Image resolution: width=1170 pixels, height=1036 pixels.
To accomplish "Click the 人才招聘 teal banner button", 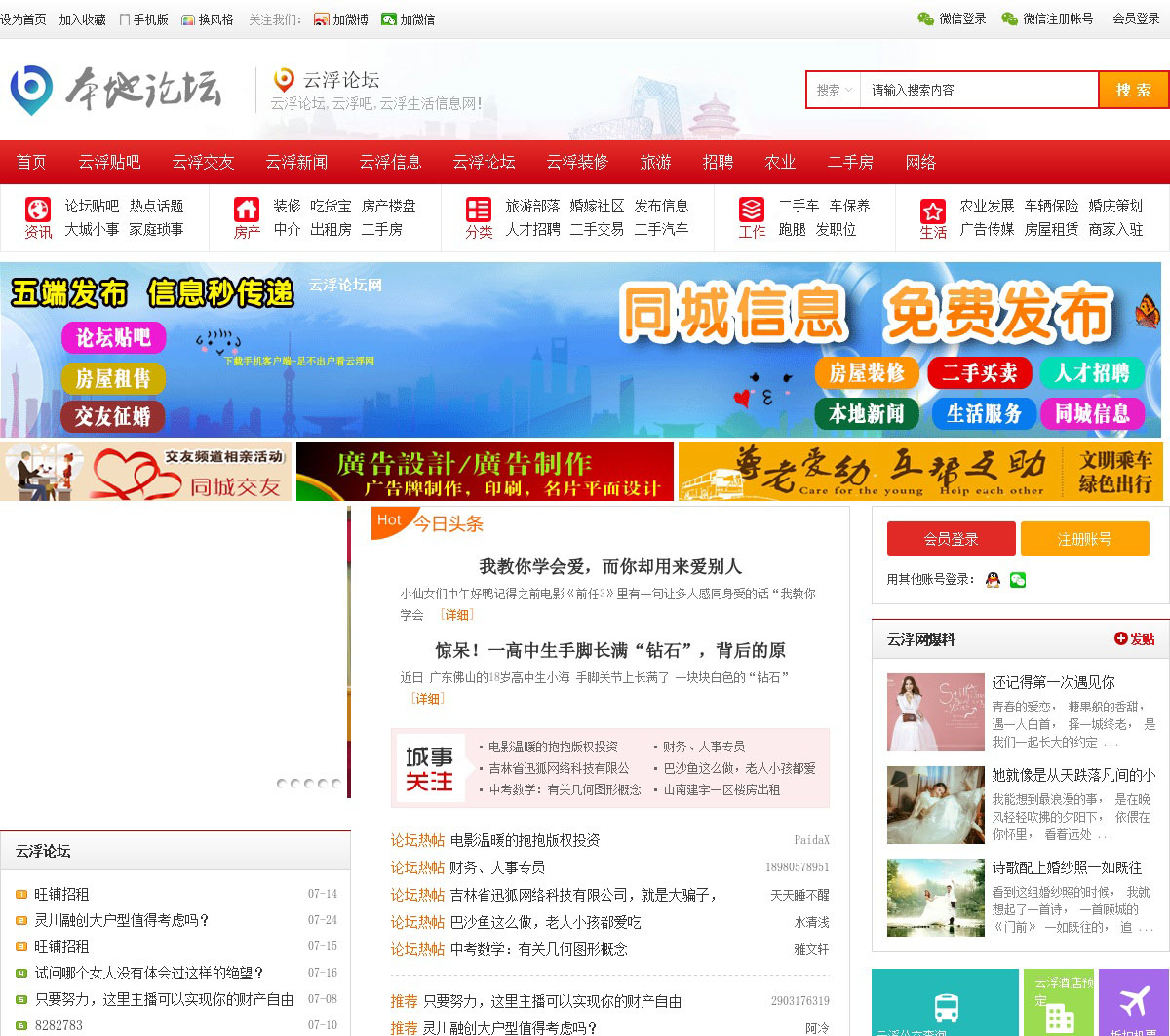I will pos(1091,373).
